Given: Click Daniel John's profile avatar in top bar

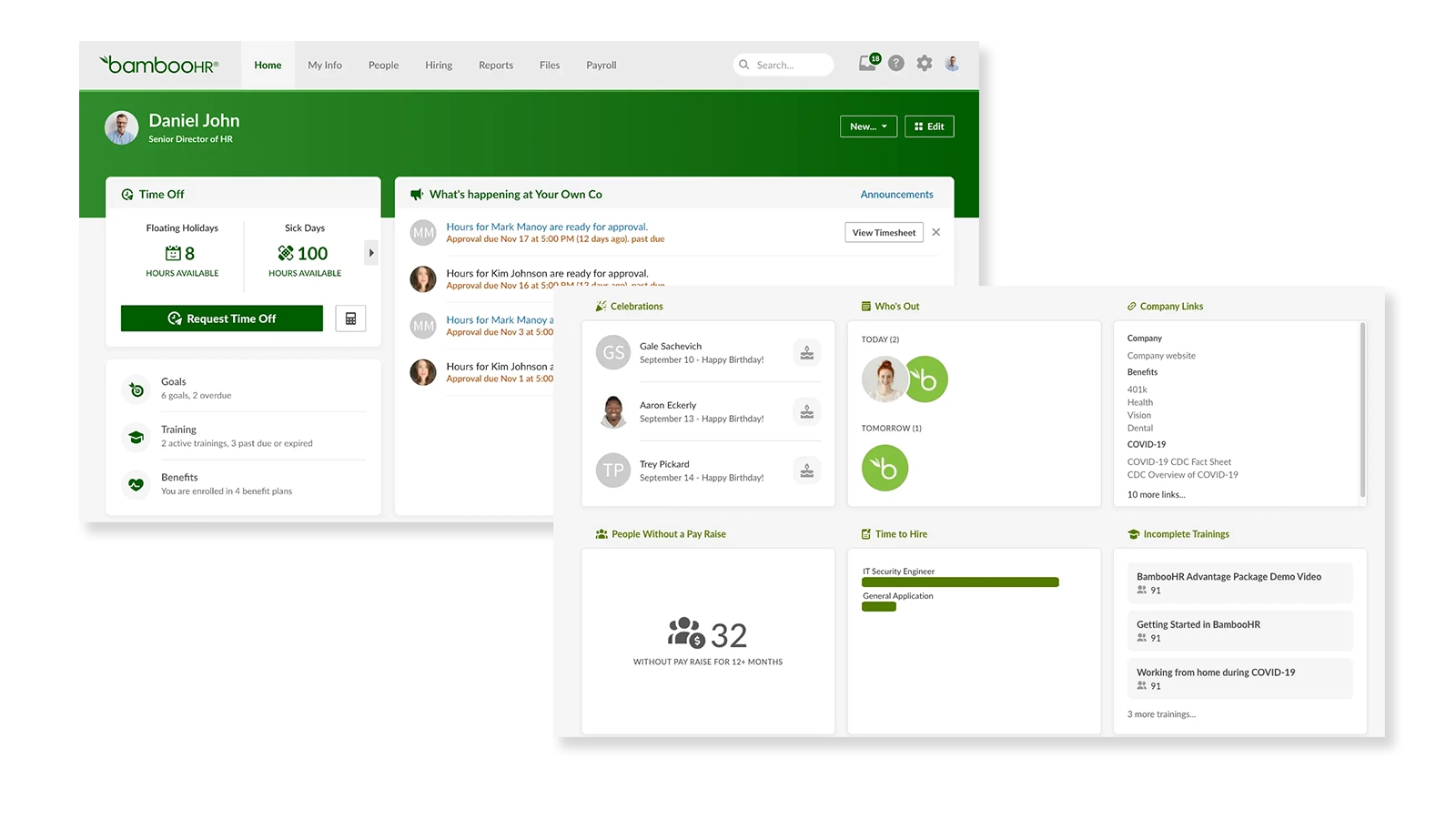Looking at the screenshot, I should pyautogui.click(x=953, y=64).
